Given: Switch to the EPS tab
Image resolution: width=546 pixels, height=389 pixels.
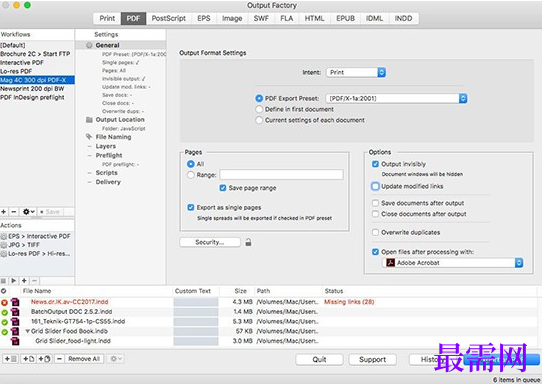Looking at the screenshot, I should [204, 18].
